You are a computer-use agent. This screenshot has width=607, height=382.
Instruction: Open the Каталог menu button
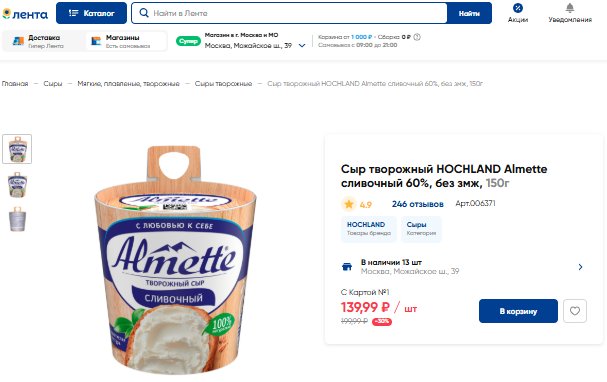click(x=91, y=13)
